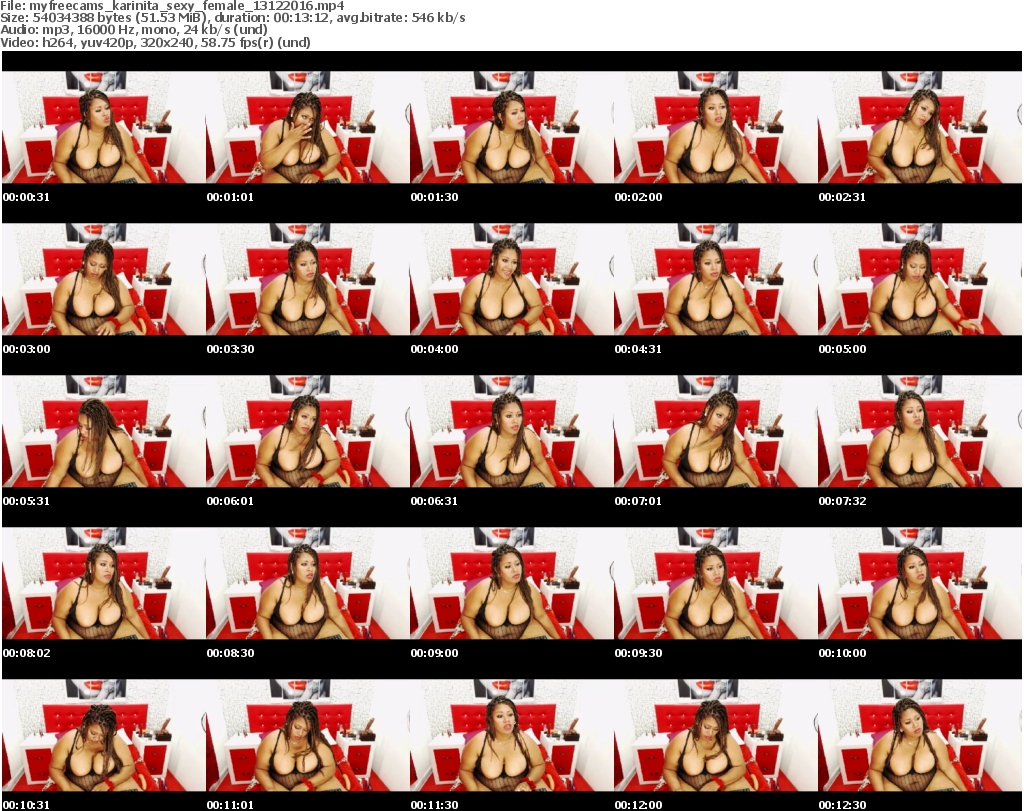Select the frame thumbnail above 00:03:00
Viewport: 1024px width, 811px height.
104,279
